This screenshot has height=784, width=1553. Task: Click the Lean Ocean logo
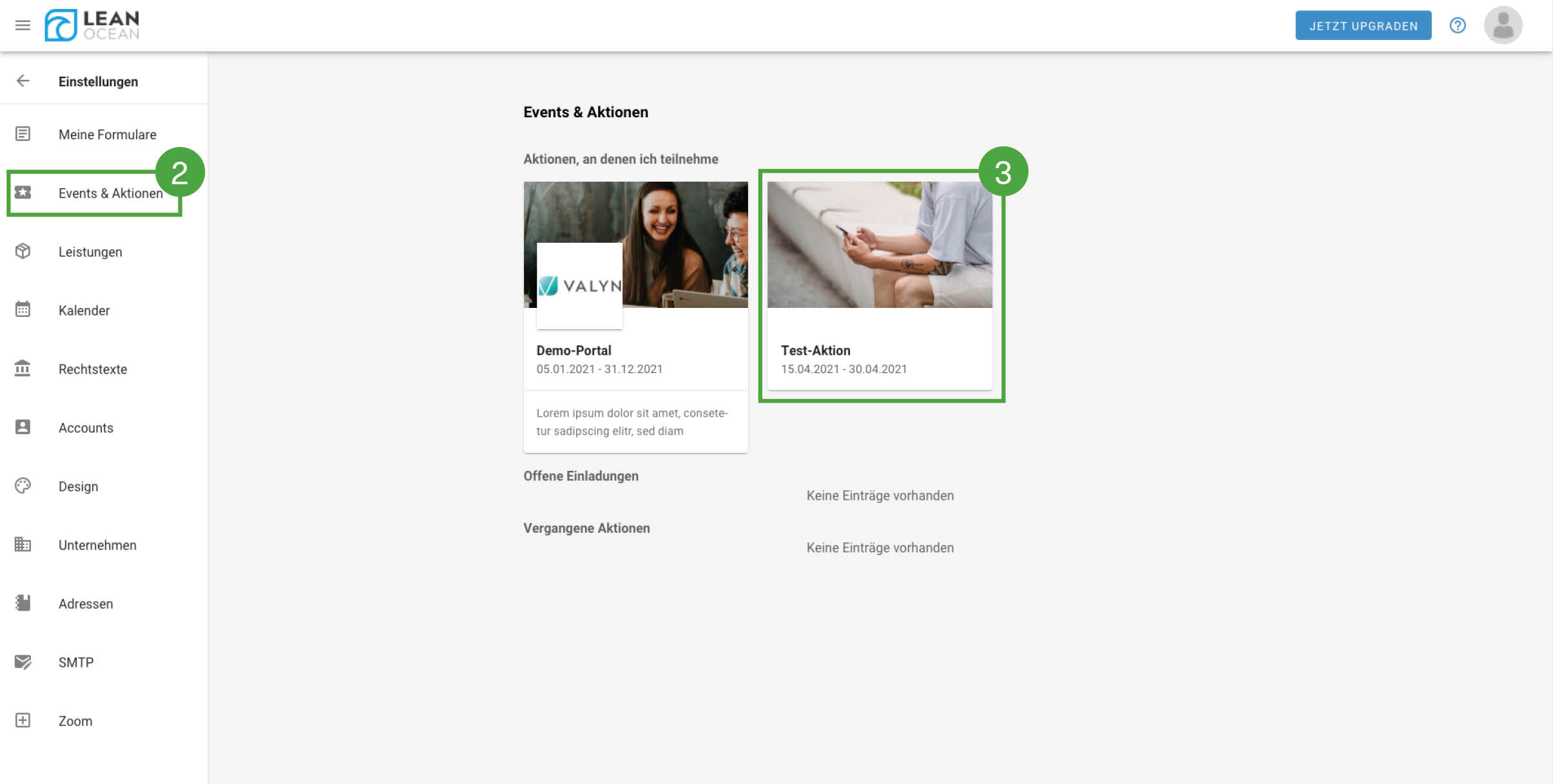pyautogui.click(x=92, y=25)
